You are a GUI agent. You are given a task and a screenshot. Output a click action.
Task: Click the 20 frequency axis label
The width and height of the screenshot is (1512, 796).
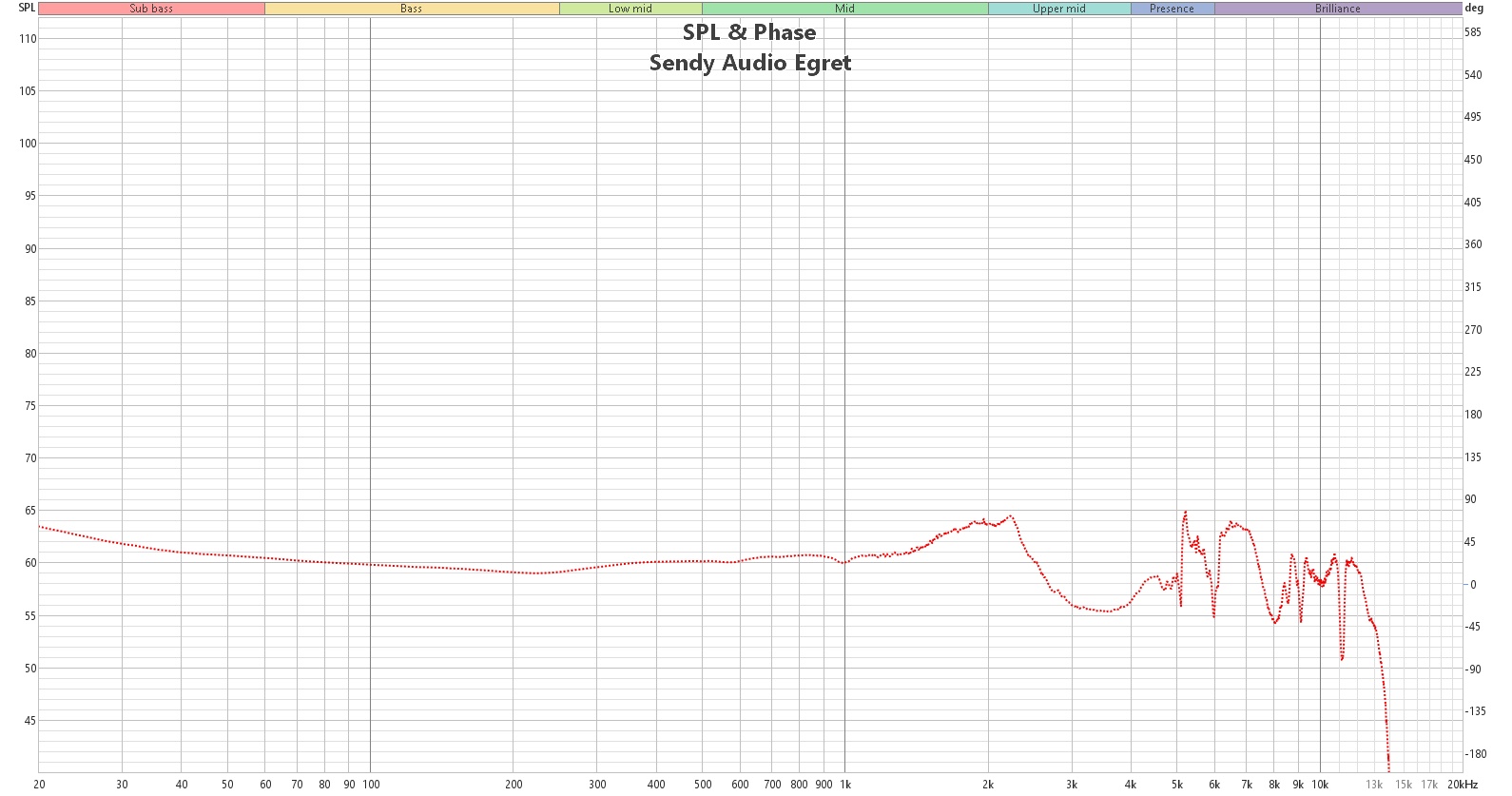pyautogui.click(x=39, y=785)
